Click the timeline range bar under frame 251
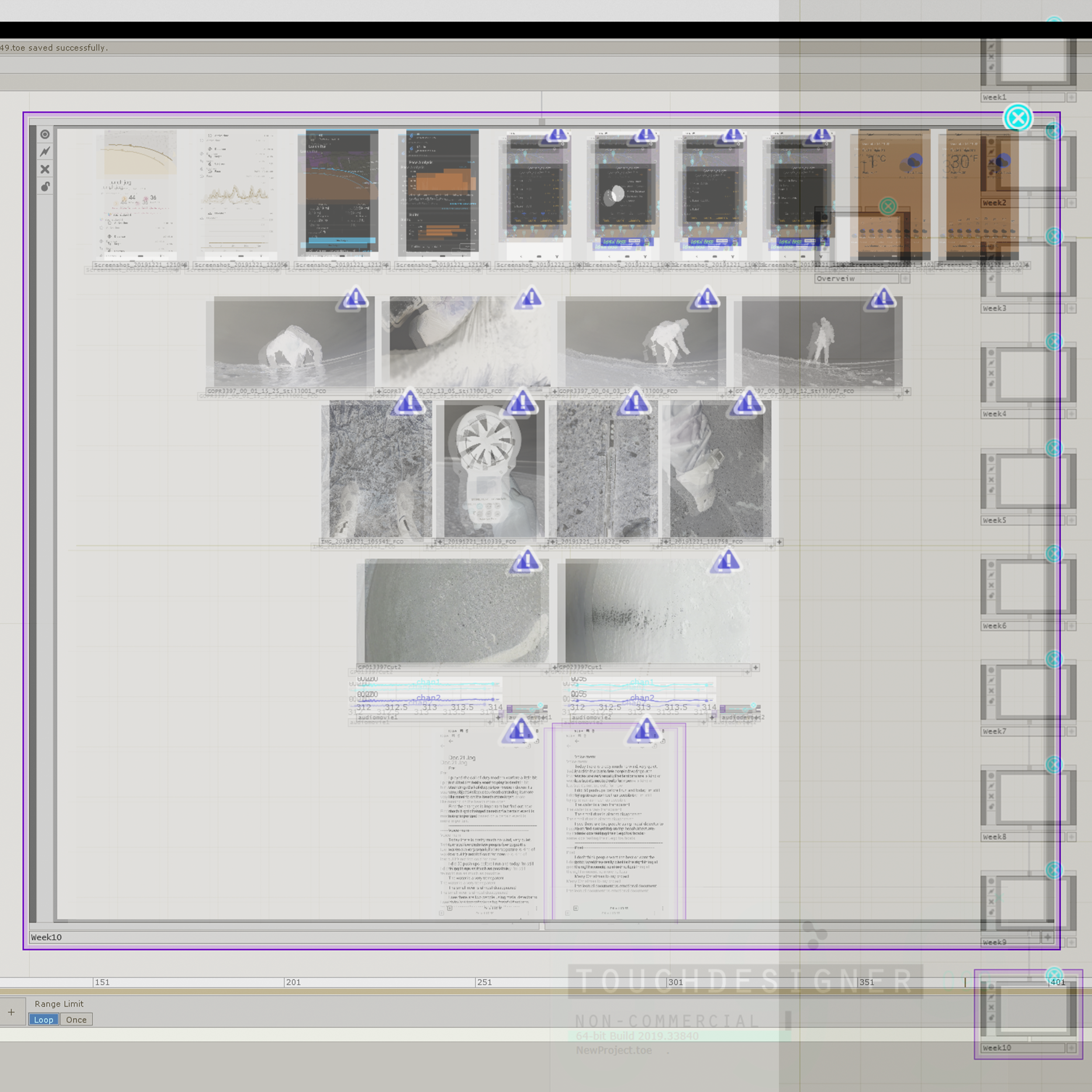This screenshot has width=1092, height=1092. click(x=484, y=992)
